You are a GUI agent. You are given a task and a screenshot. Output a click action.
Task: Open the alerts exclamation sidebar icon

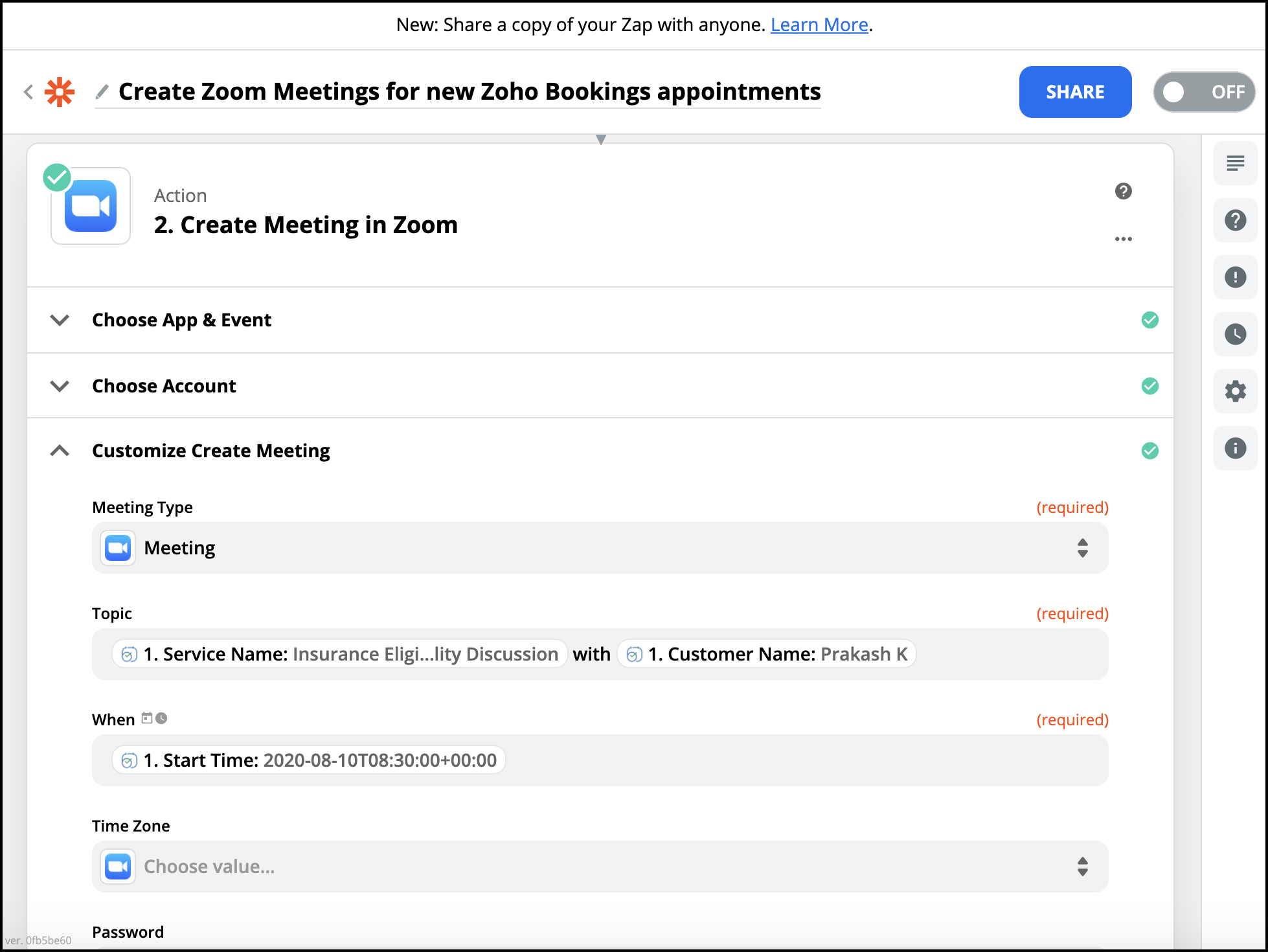click(x=1235, y=277)
